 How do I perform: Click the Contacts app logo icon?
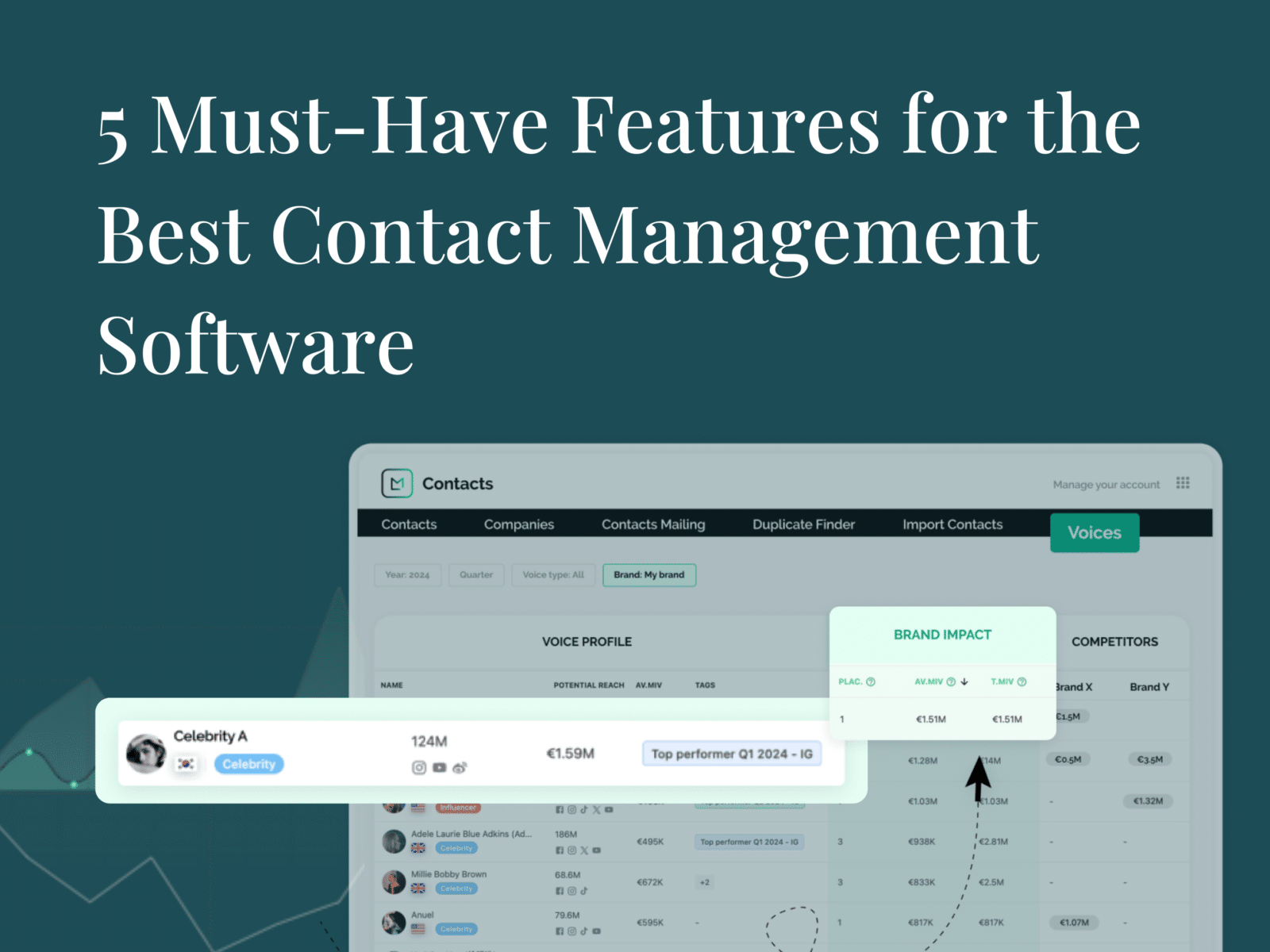pos(397,483)
